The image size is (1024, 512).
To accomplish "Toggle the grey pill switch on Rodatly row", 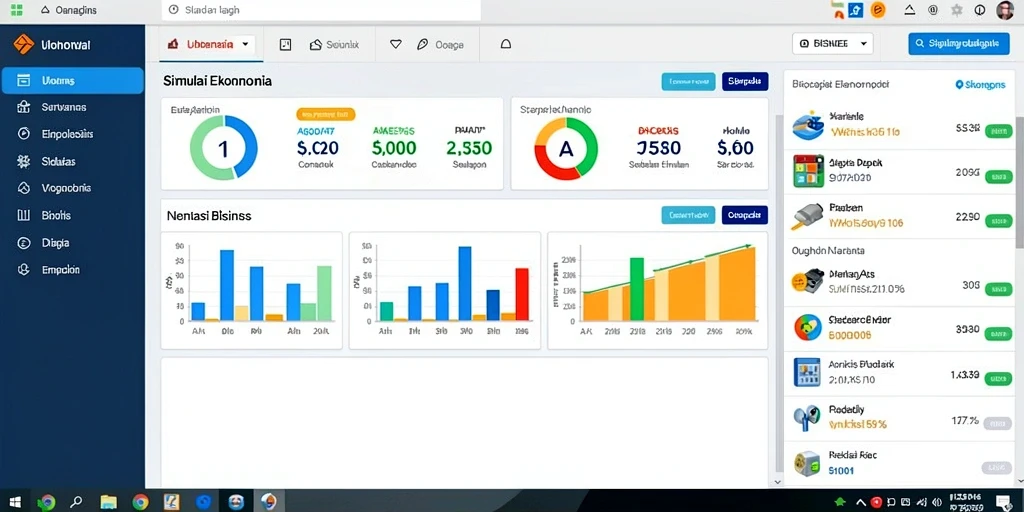I will pyautogui.click(x=997, y=423).
